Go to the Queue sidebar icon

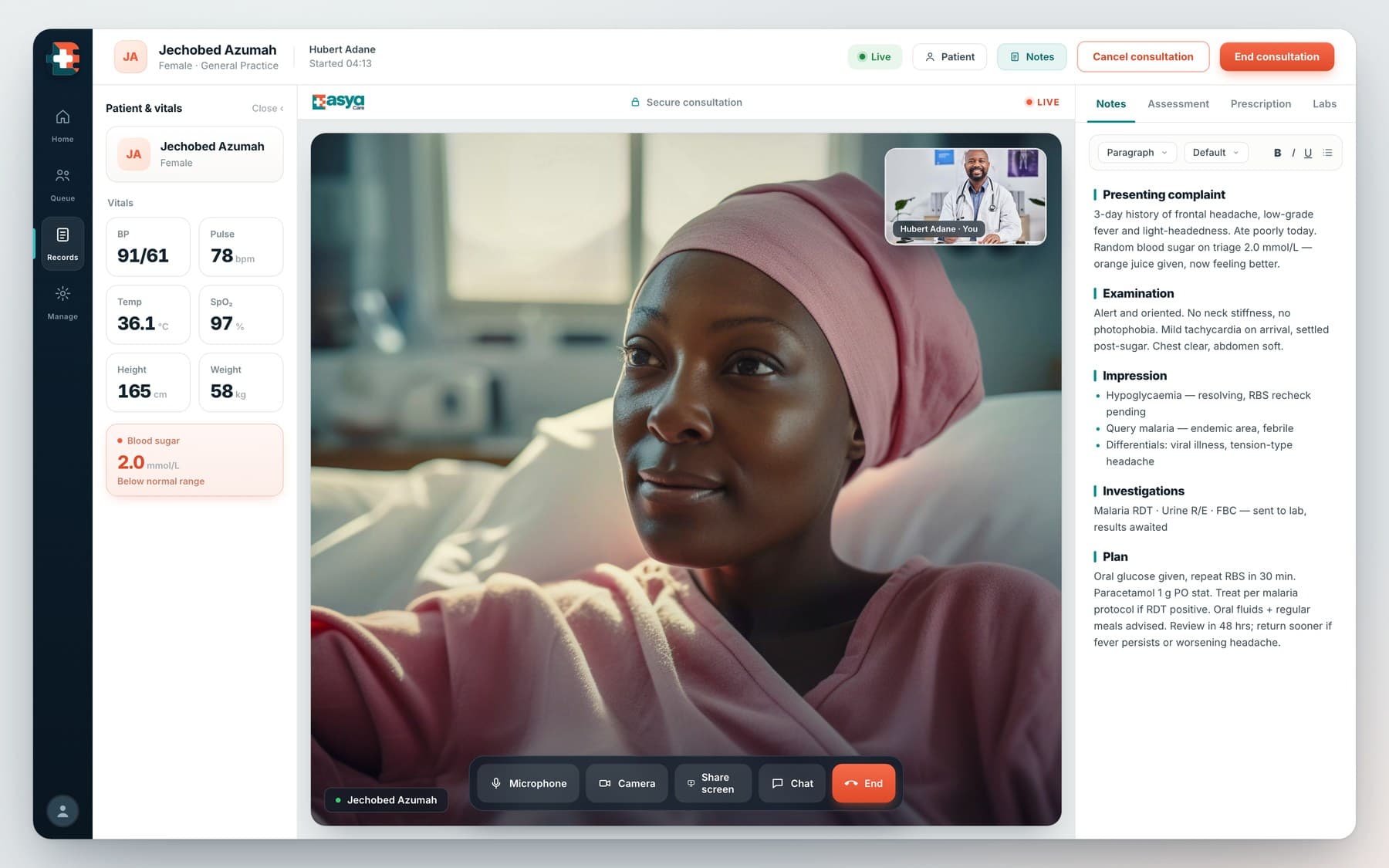(63, 185)
